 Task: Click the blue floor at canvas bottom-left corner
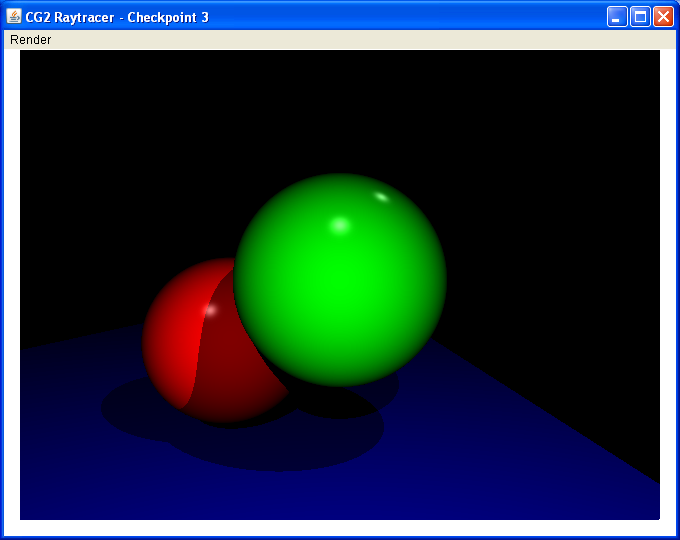(x=40, y=500)
